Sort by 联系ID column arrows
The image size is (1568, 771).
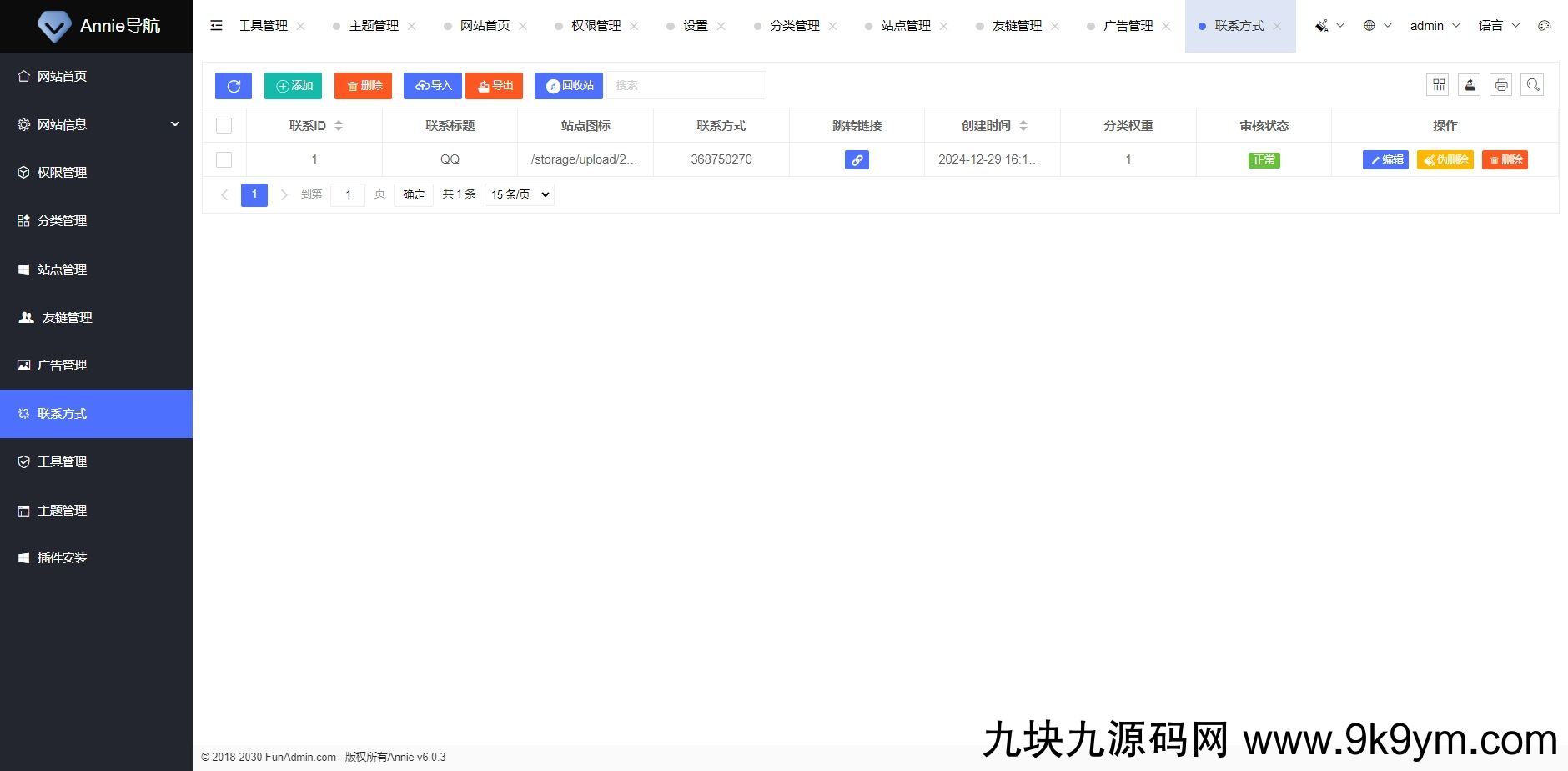339,126
